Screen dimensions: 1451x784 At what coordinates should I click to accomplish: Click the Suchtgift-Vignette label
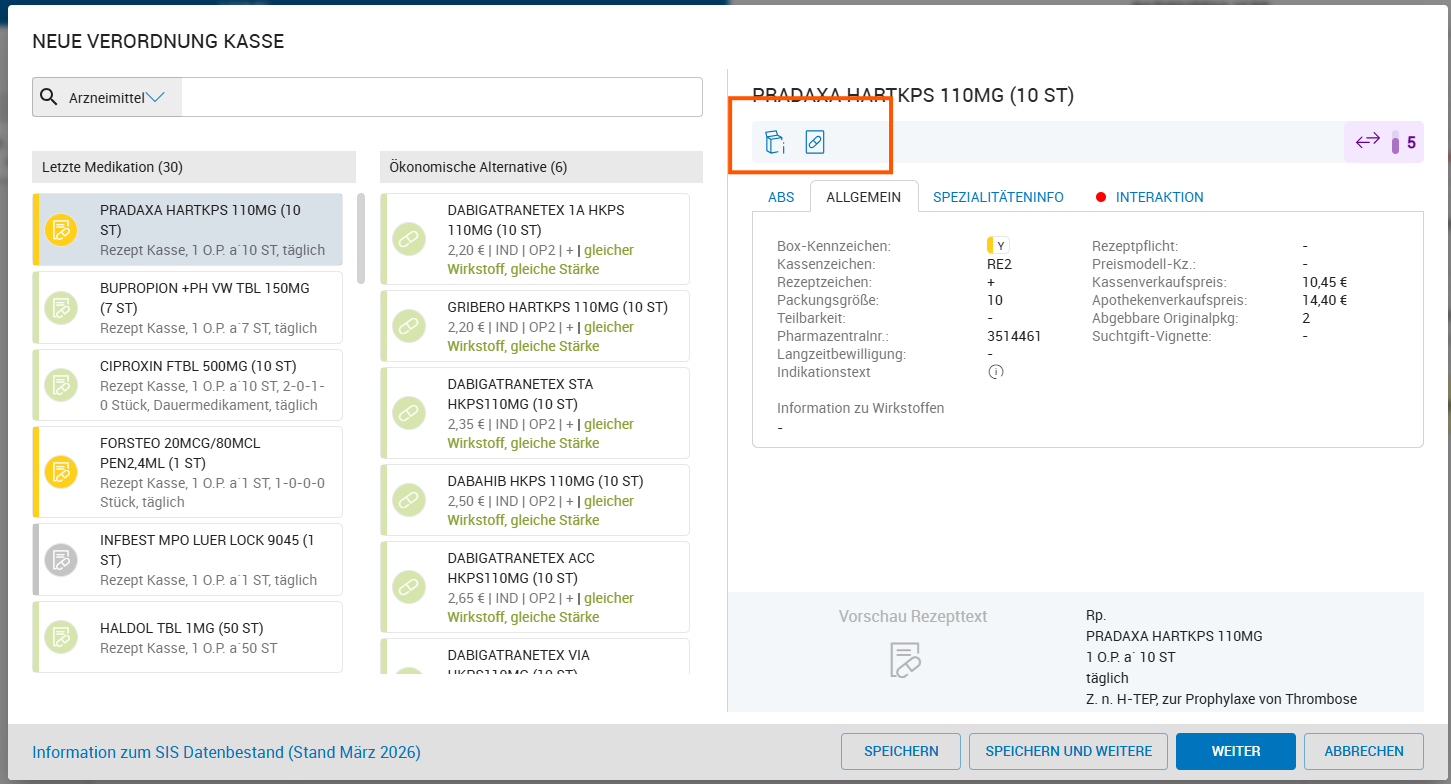[x=1151, y=336]
